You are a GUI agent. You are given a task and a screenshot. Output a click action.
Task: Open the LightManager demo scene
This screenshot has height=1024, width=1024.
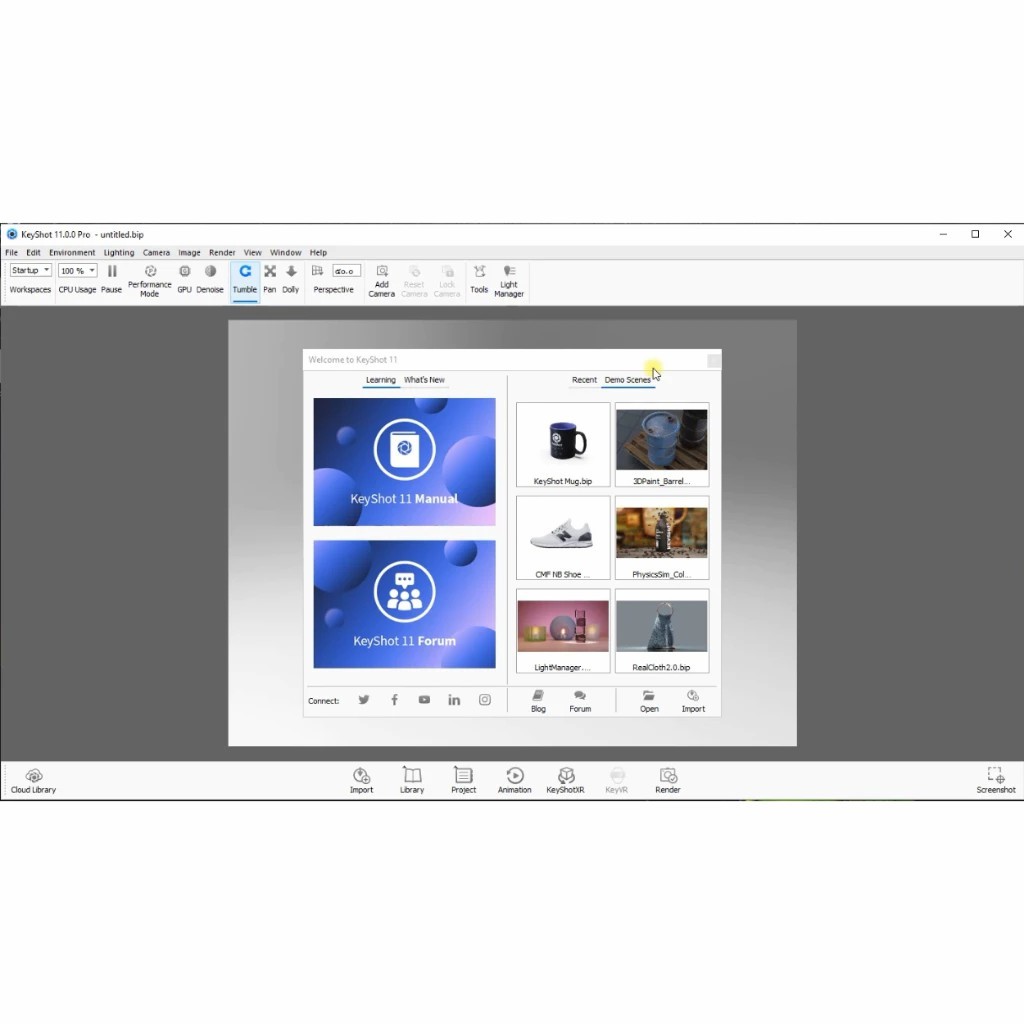pyautogui.click(x=563, y=631)
